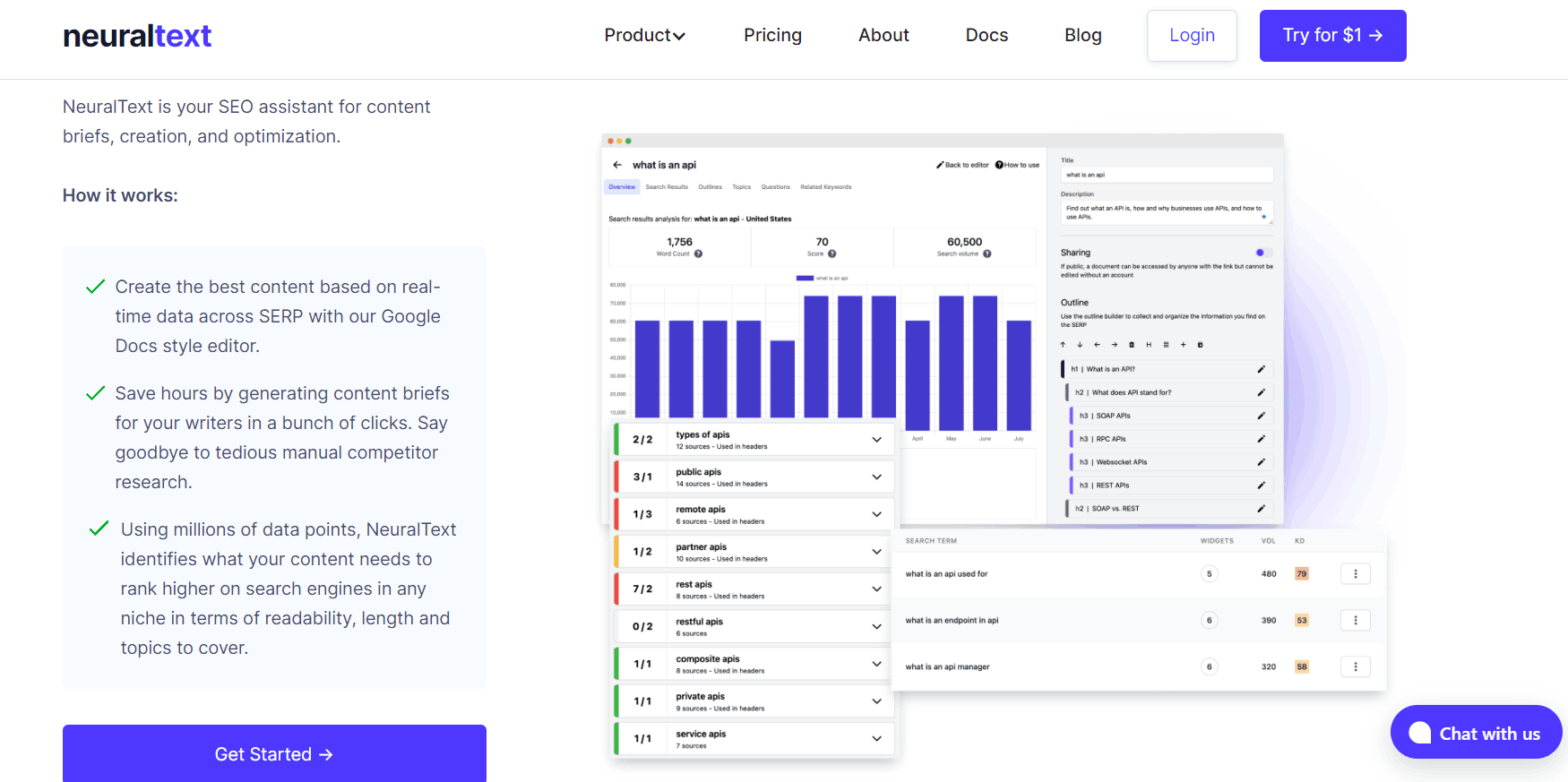Open options menu for 'what is an endpoint in api'
Image resolution: width=1568 pixels, height=782 pixels.
(1356, 621)
